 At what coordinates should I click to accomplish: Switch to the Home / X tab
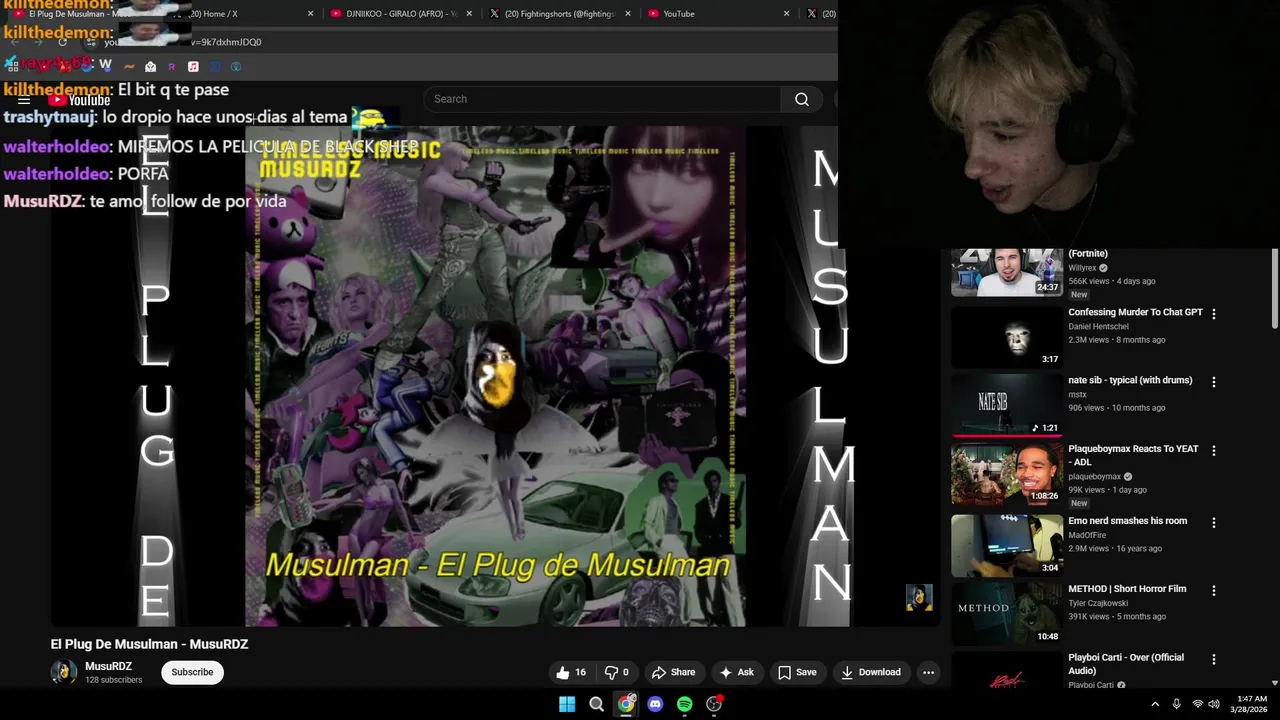242,14
